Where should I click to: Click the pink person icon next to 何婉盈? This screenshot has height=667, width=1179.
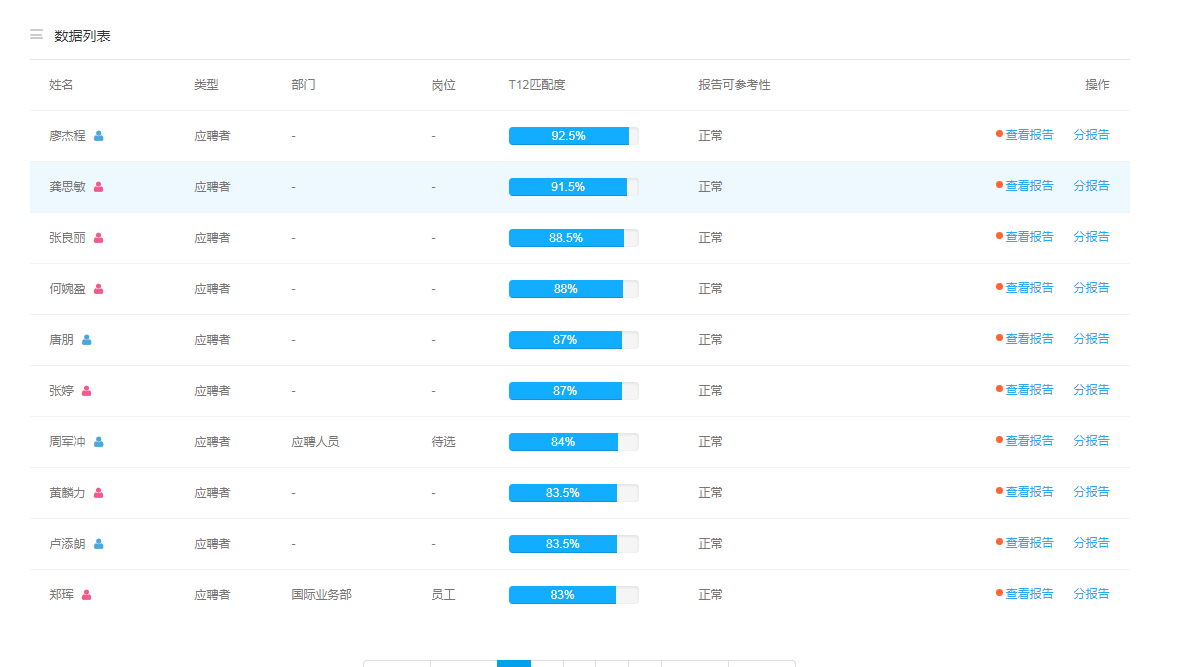point(99,290)
